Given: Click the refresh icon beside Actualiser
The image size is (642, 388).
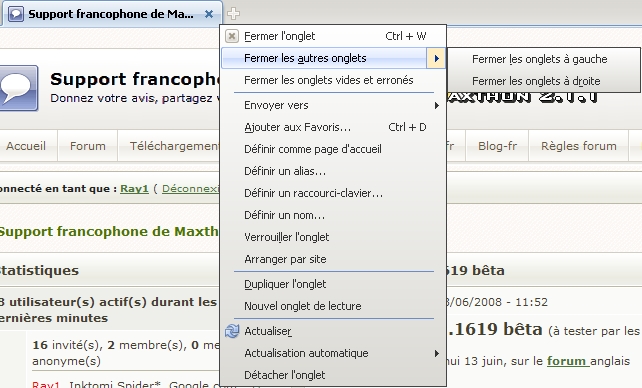Looking at the screenshot, I should pos(232,331).
